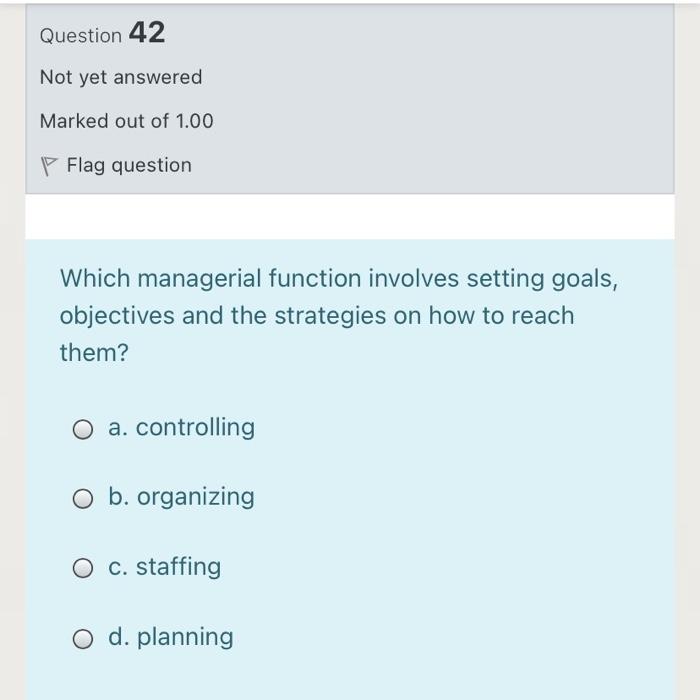
Task: Click the word "them?" ending the question
Action: click(x=94, y=353)
